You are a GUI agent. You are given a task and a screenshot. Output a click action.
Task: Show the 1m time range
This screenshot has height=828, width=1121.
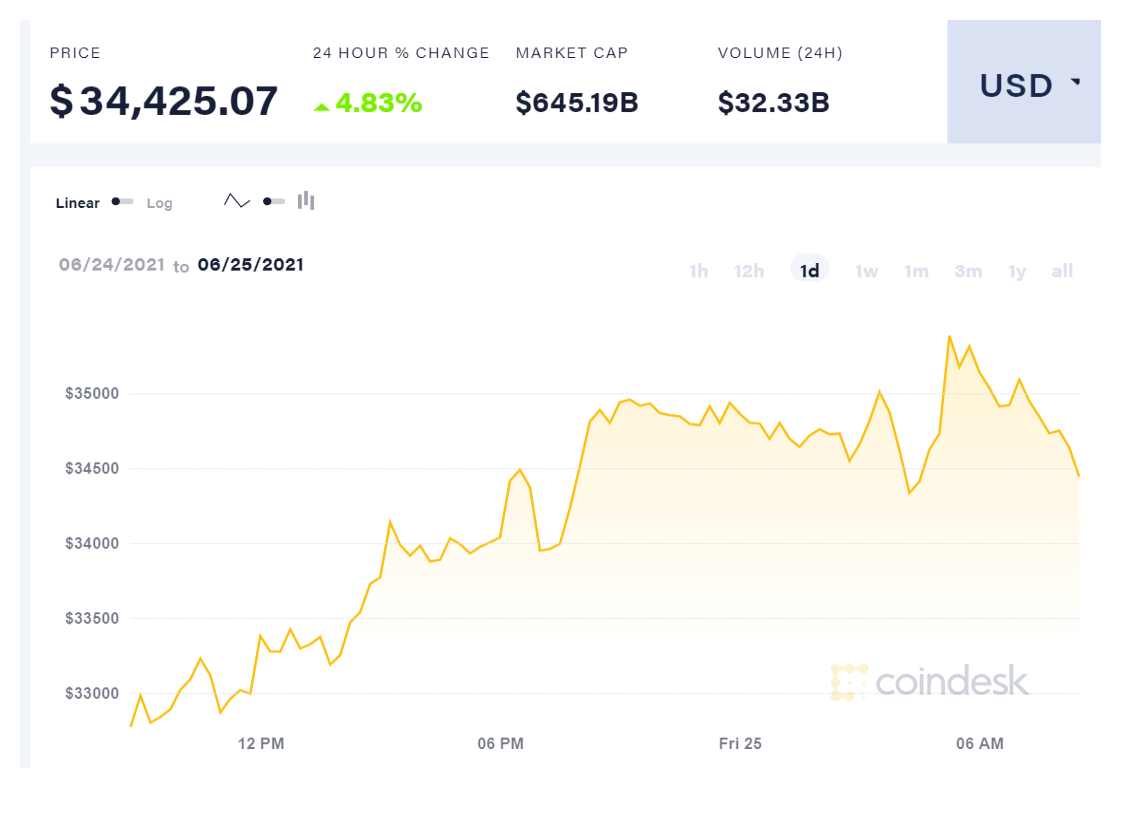[x=916, y=271]
